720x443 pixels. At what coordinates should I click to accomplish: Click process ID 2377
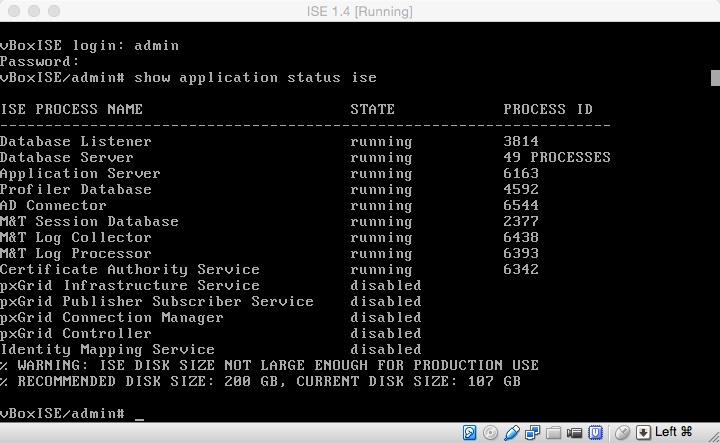coord(521,221)
